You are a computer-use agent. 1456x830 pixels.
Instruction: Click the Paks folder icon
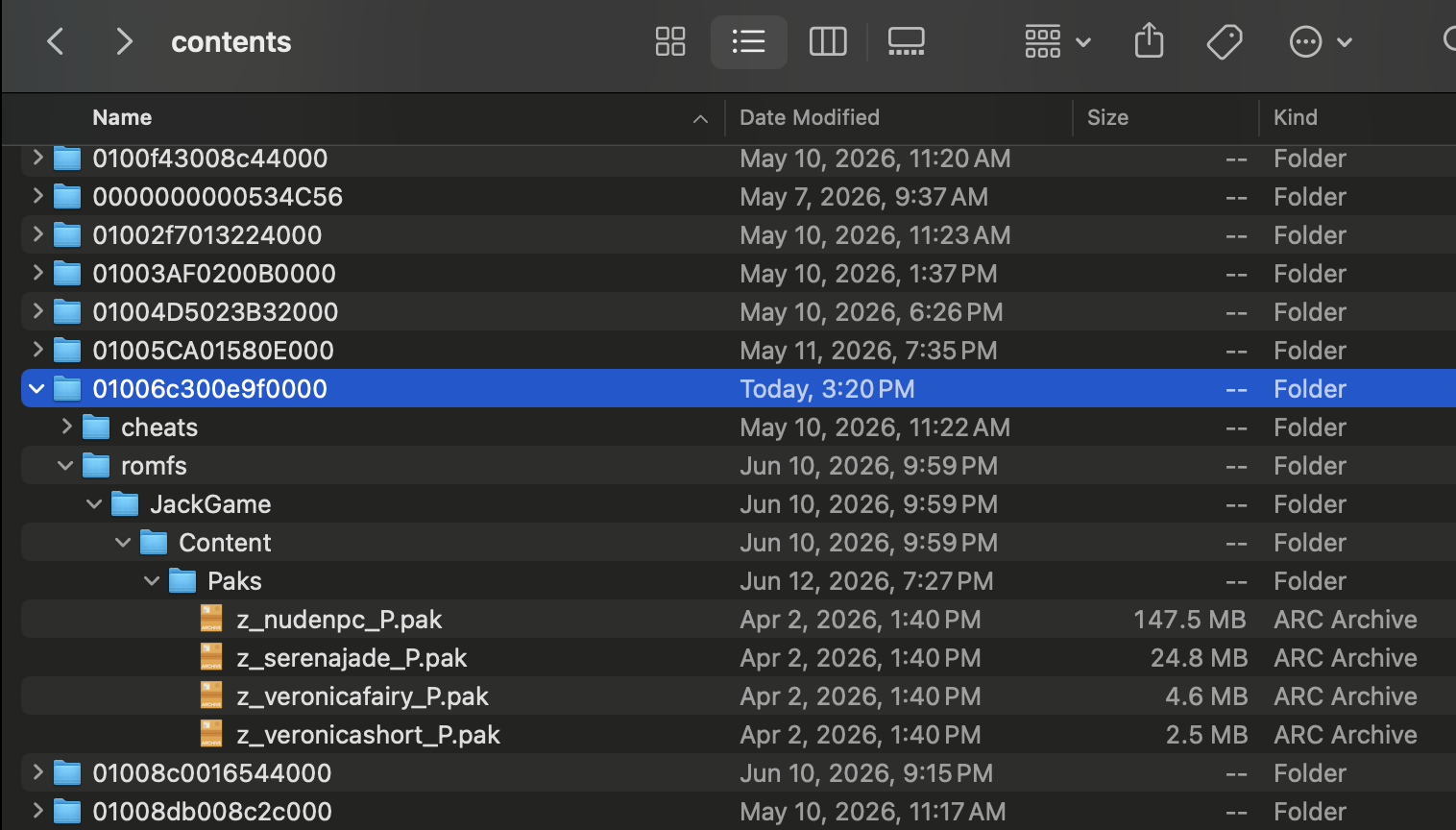pos(182,580)
